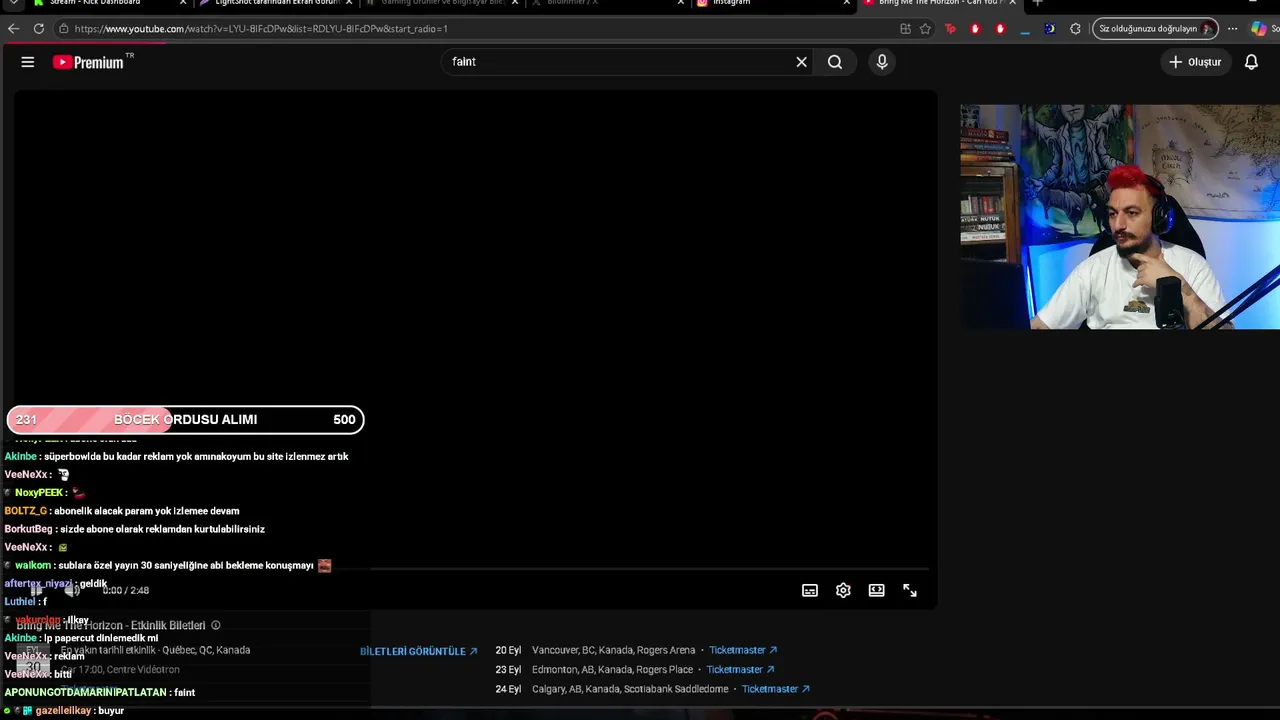Screen dimensions: 1280x720
Task: Close the Stream - Kick Dashboard tab
Action: coord(183,3)
